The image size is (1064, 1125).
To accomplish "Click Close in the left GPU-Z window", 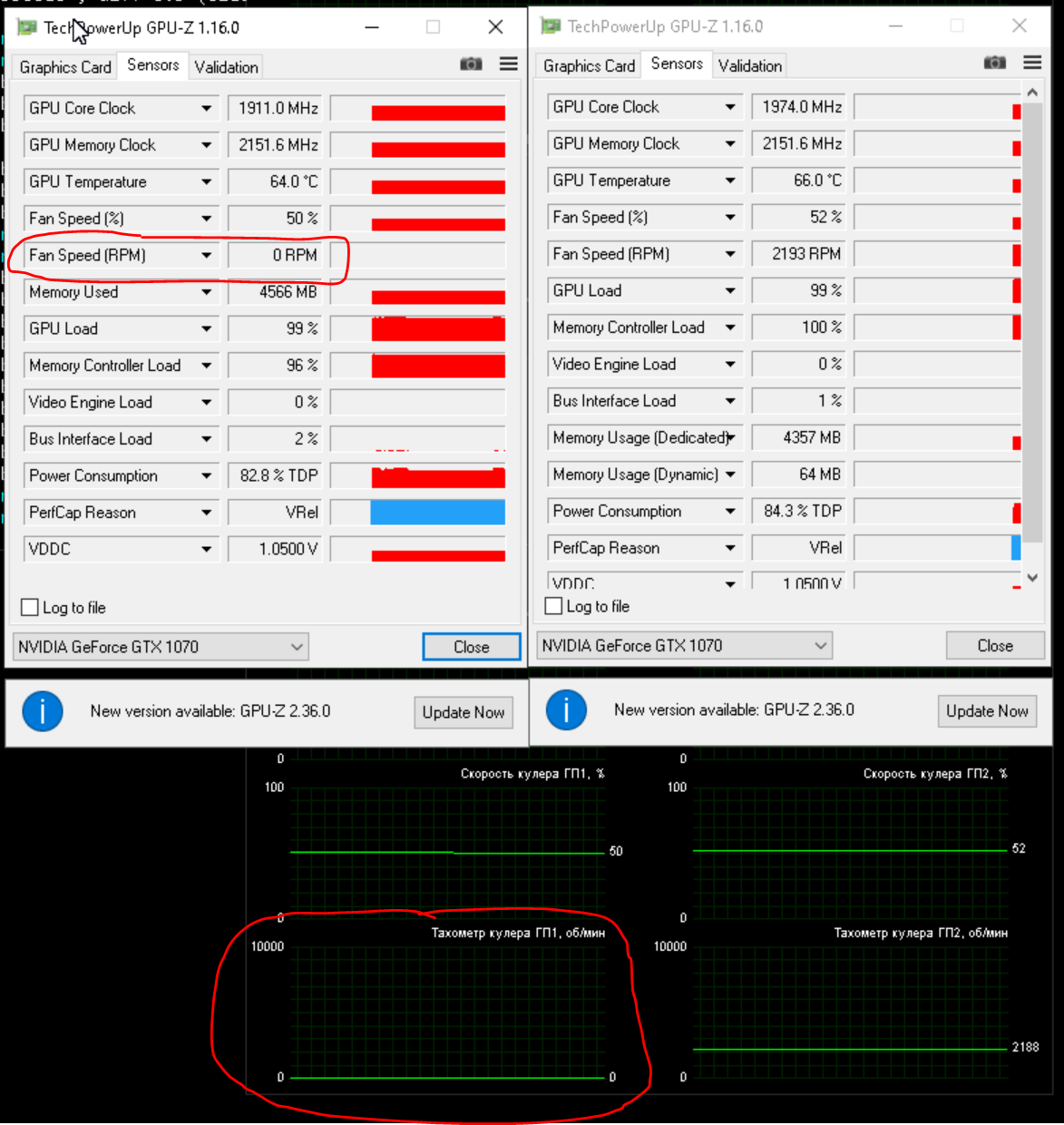I will click(x=471, y=646).
